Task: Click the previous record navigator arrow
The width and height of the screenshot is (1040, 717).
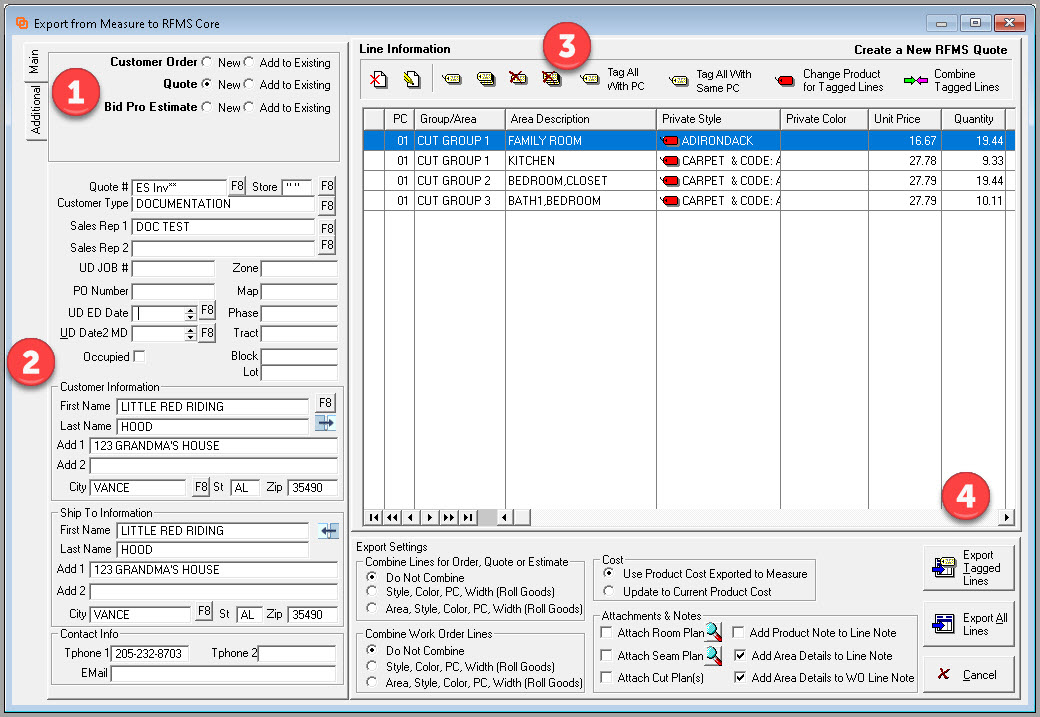Action: point(411,517)
